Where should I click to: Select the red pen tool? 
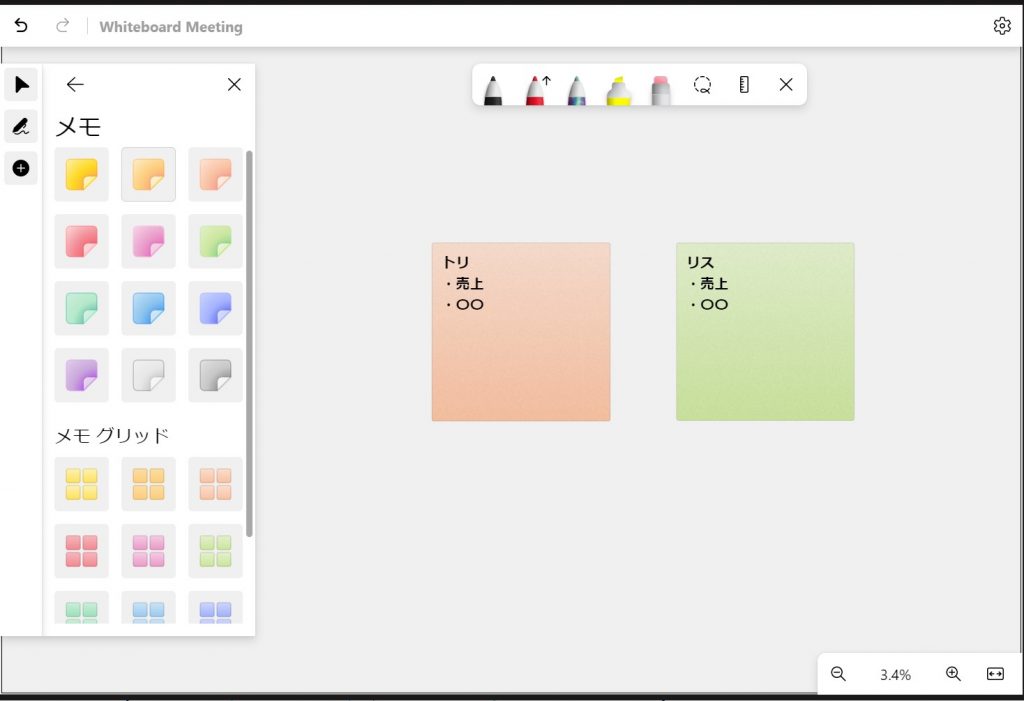tap(536, 88)
